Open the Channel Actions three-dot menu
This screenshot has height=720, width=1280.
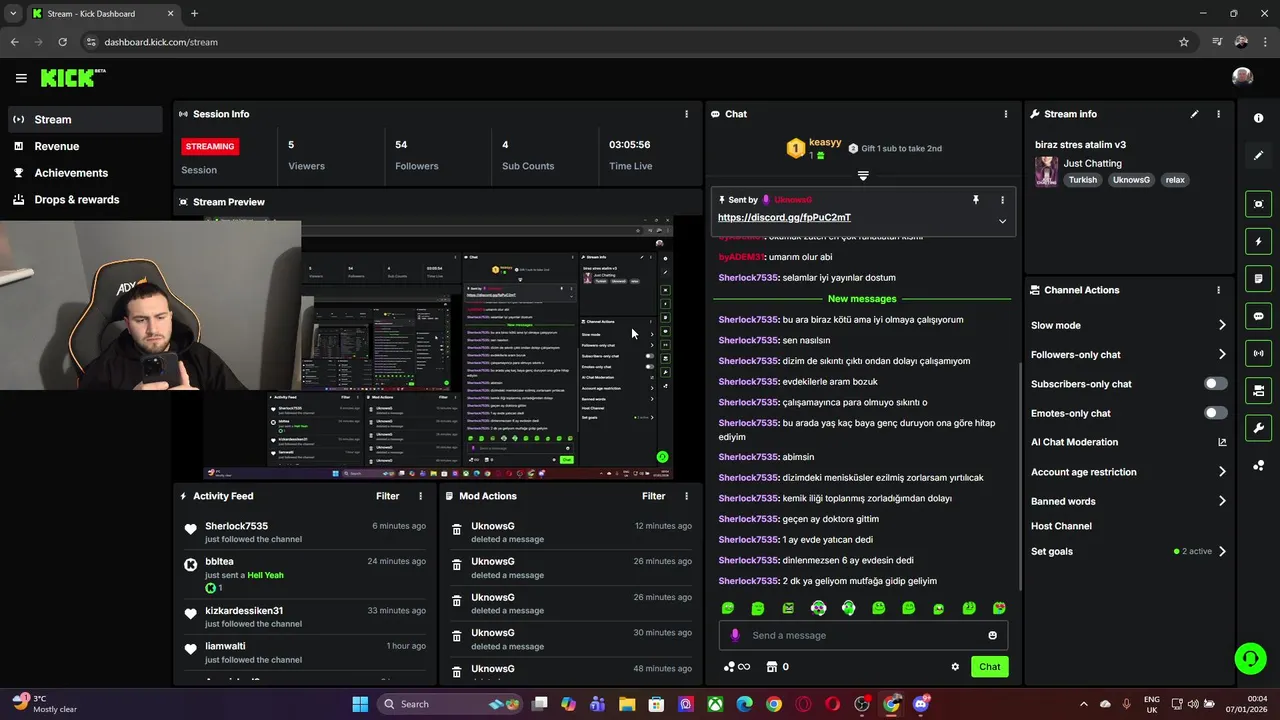[1218, 290]
